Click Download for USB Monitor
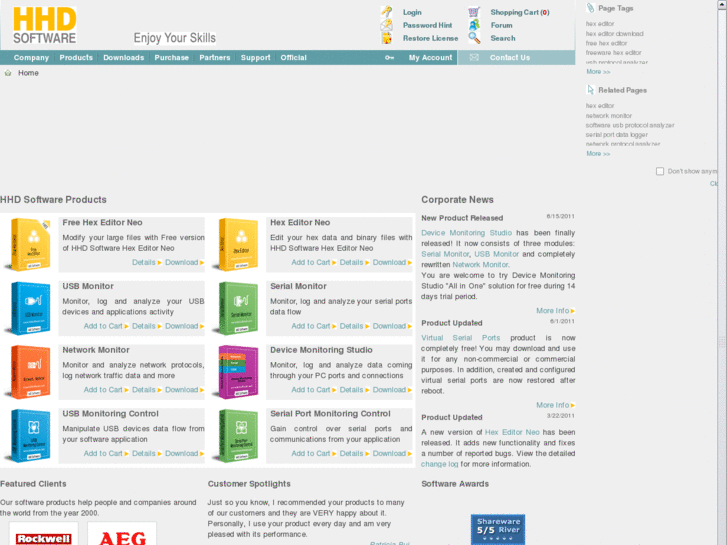Screen dimensions: 727x545 [184, 326]
